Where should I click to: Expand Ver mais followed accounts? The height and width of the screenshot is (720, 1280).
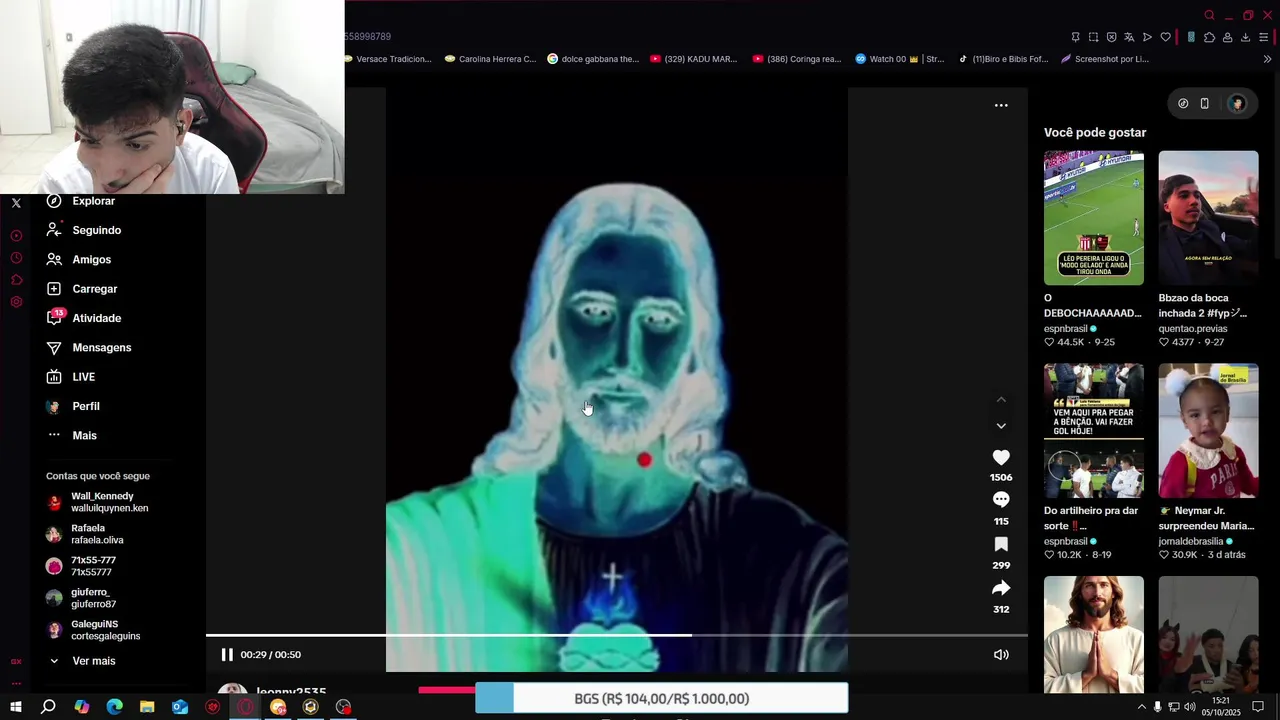(x=82, y=661)
